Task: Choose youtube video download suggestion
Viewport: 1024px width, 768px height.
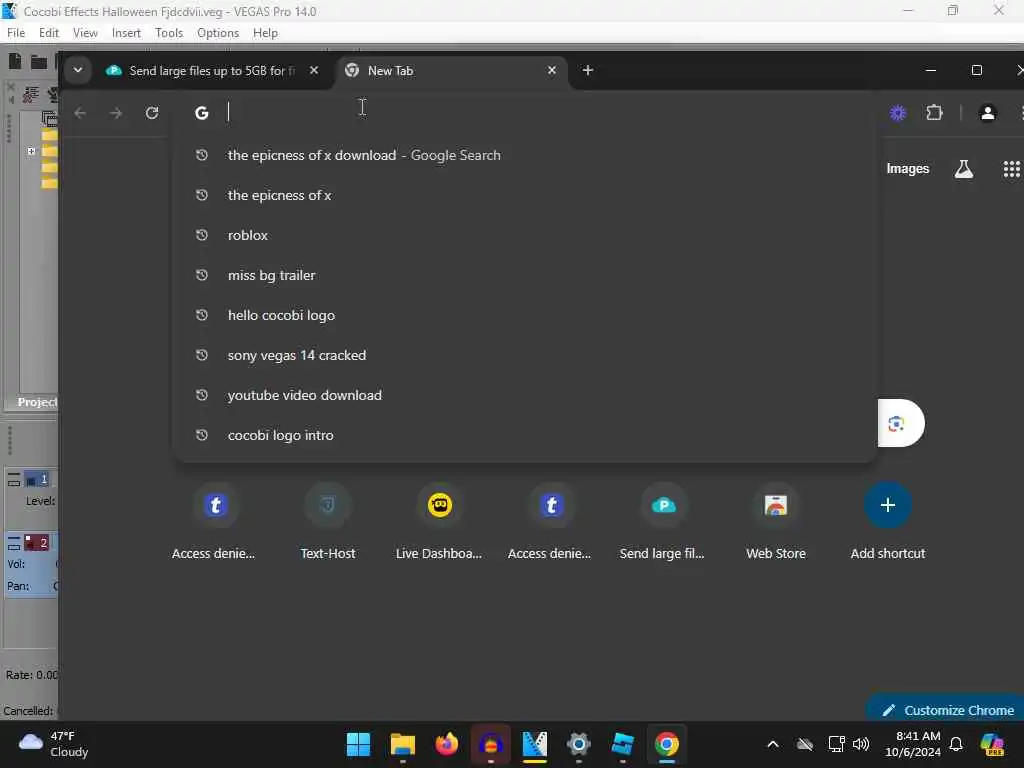Action: tap(524, 395)
